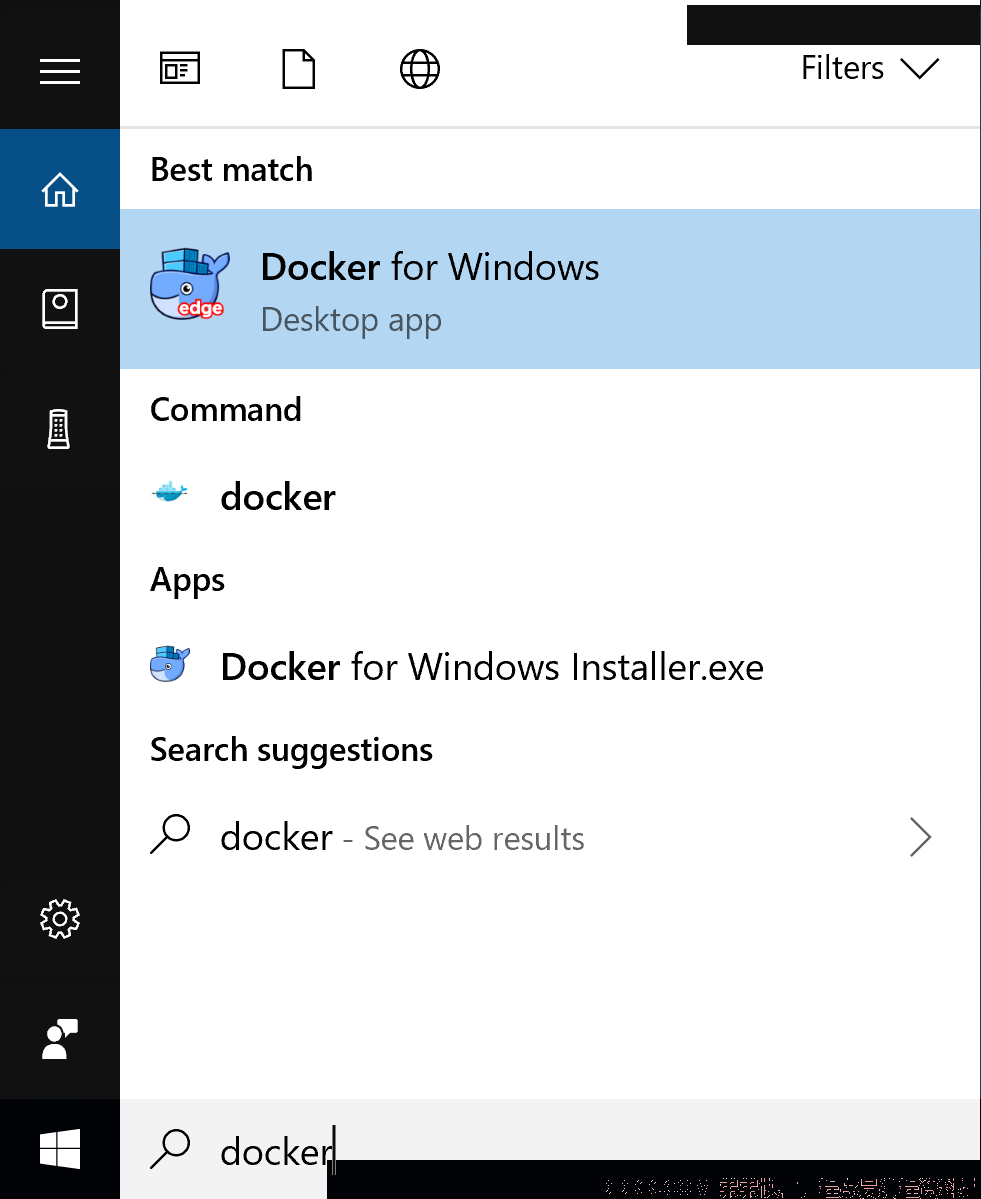Filter results by Apps icon
981x1199 pixels.
click(x=180, y=69)
